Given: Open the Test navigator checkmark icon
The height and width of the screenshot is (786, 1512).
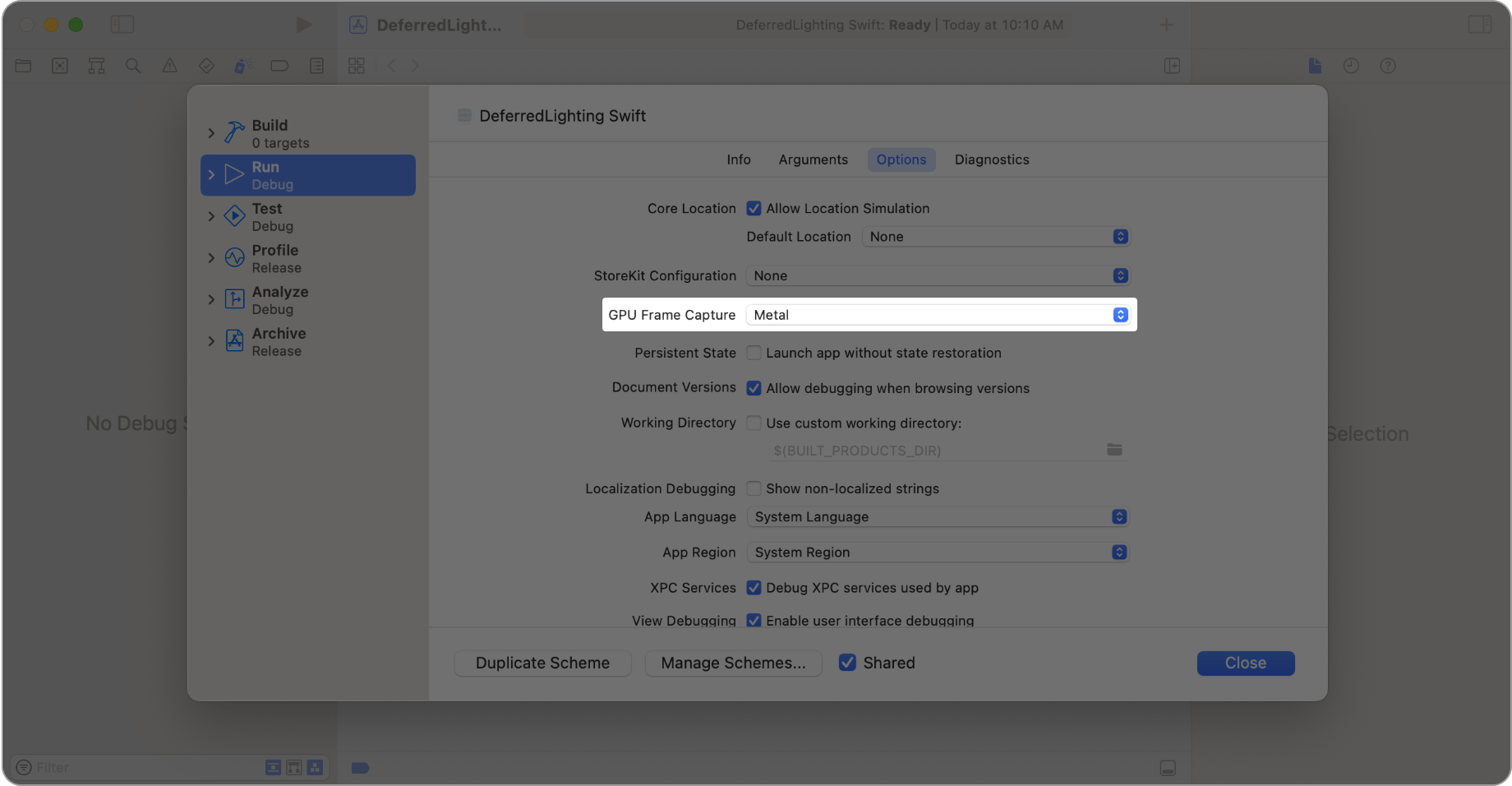Looking at the screenshot, I should (206, 66).
